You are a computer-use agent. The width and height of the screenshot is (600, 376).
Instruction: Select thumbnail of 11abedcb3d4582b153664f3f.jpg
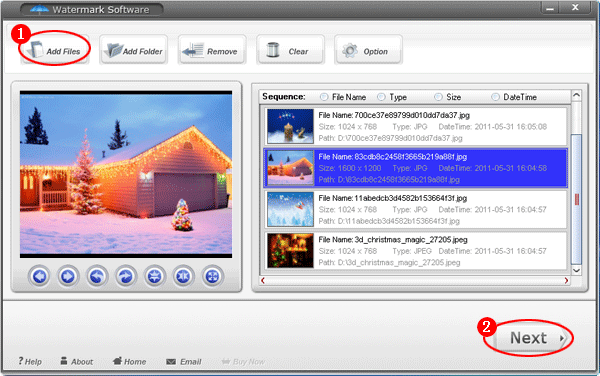point(290,209)
